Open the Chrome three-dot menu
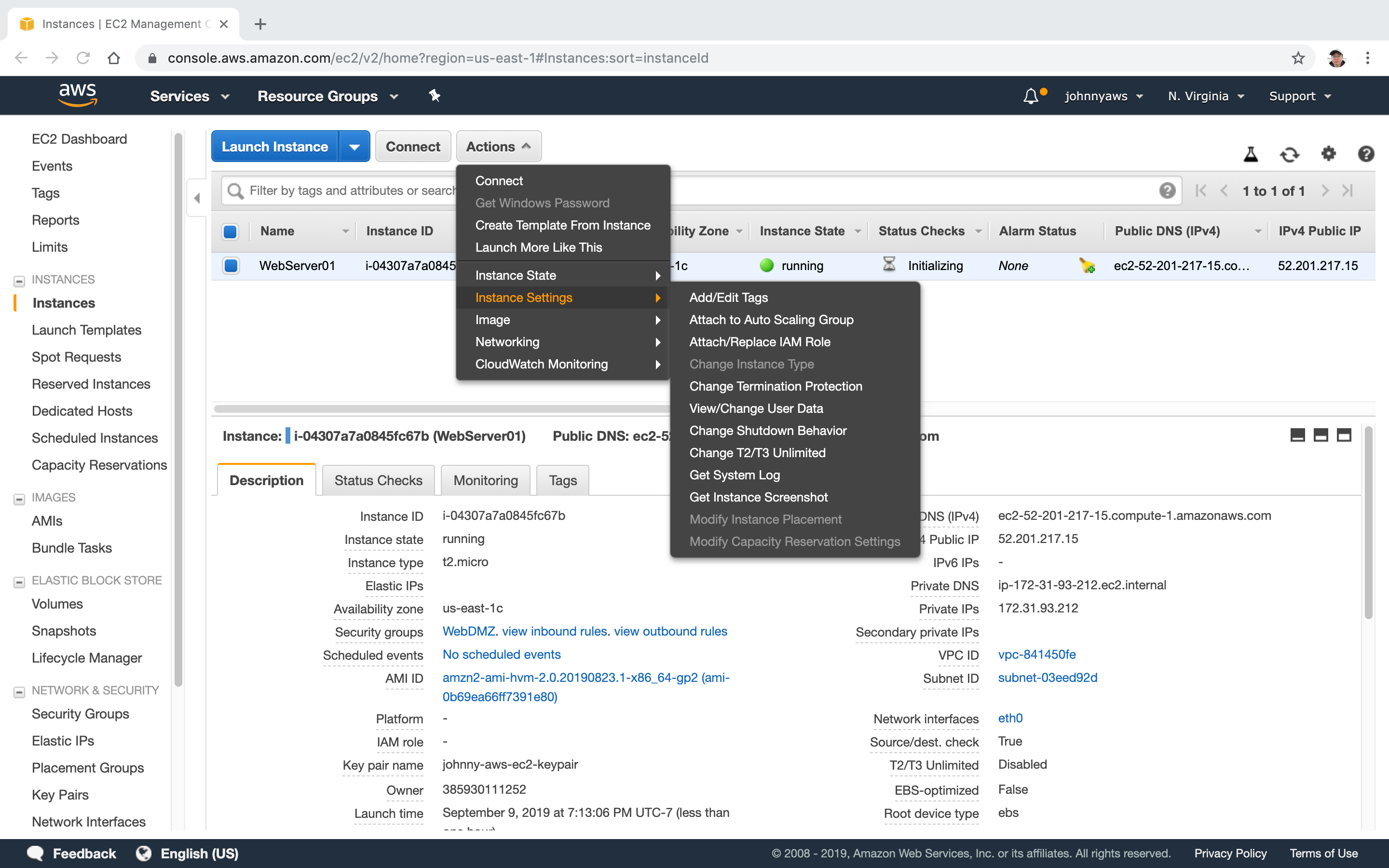 [x=1368, y=58]
